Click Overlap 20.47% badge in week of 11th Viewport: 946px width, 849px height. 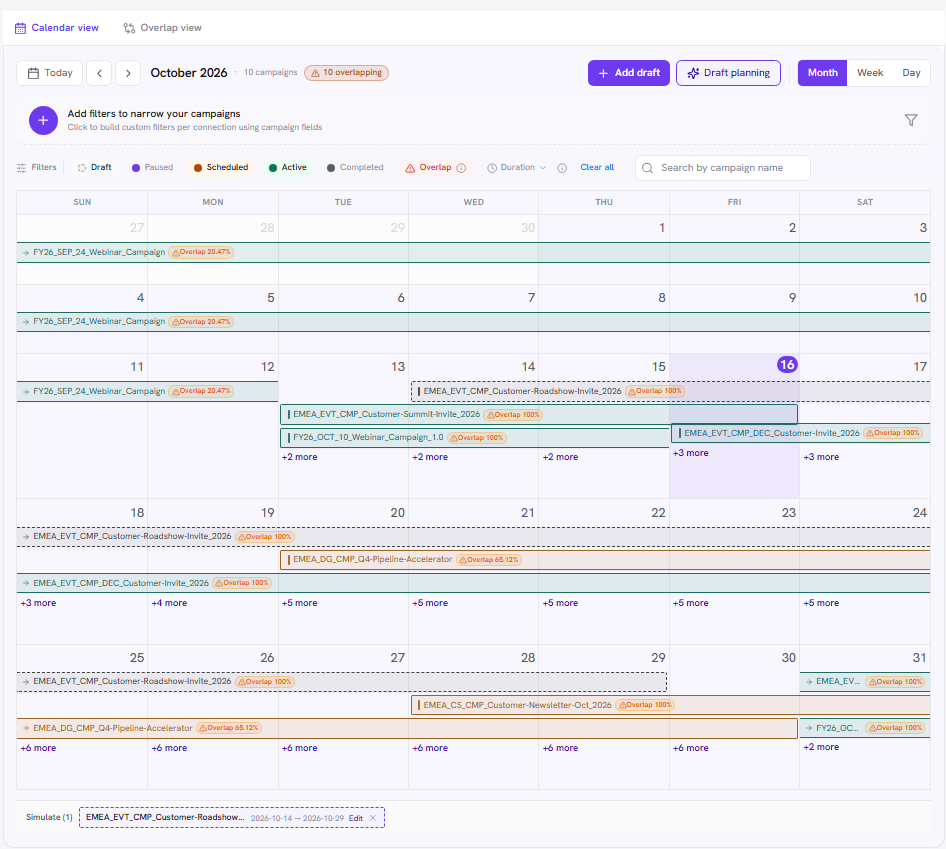201,392
